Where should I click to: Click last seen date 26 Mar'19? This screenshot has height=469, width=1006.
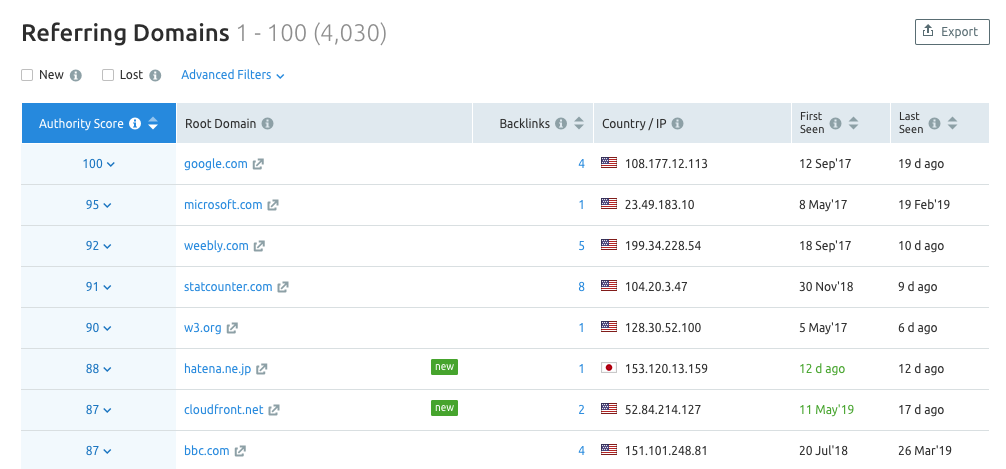(x=925, y=450)
